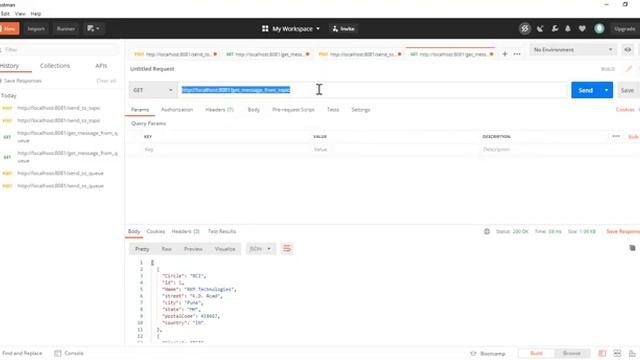Click the Console icon in status bar
The image size is (640, 360).
(x=58, y=353)
